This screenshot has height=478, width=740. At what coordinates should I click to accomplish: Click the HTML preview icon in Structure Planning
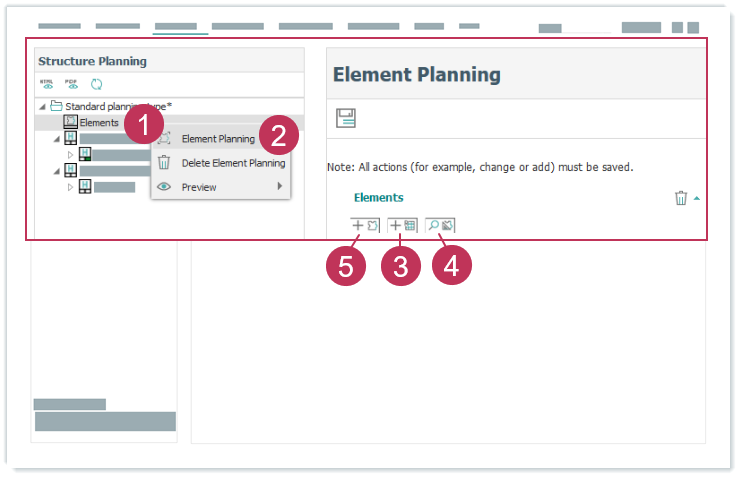pyautogui.click(x=46, y=85)
